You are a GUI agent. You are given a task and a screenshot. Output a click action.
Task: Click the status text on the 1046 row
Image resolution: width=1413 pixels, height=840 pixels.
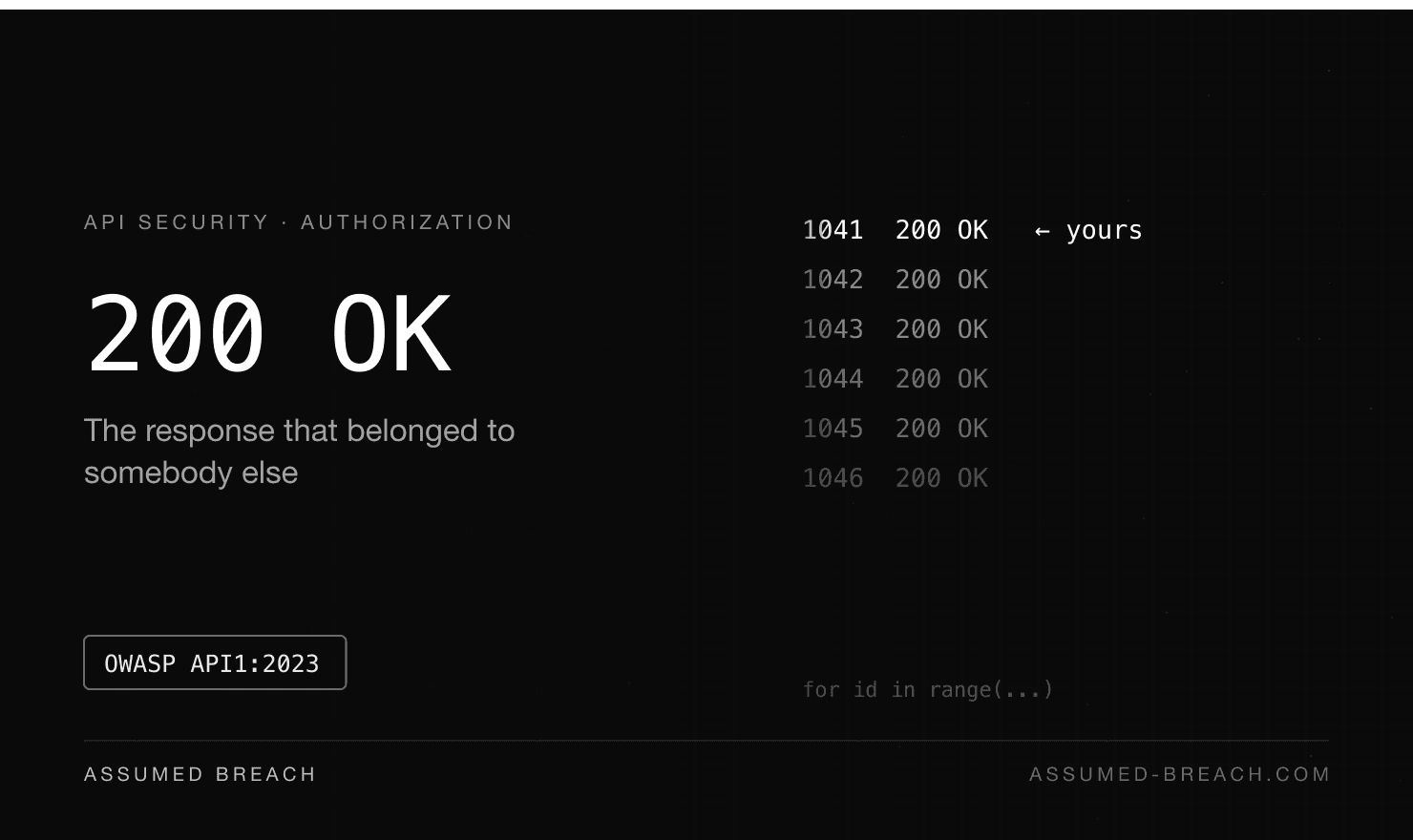pos(942,478)
